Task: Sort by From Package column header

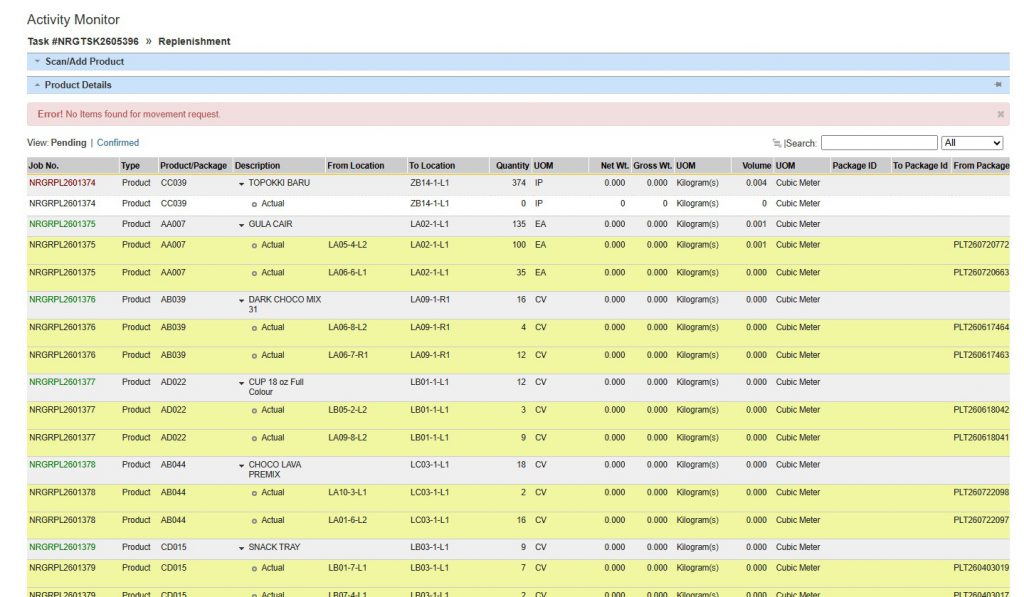Action: coord(981,166)
